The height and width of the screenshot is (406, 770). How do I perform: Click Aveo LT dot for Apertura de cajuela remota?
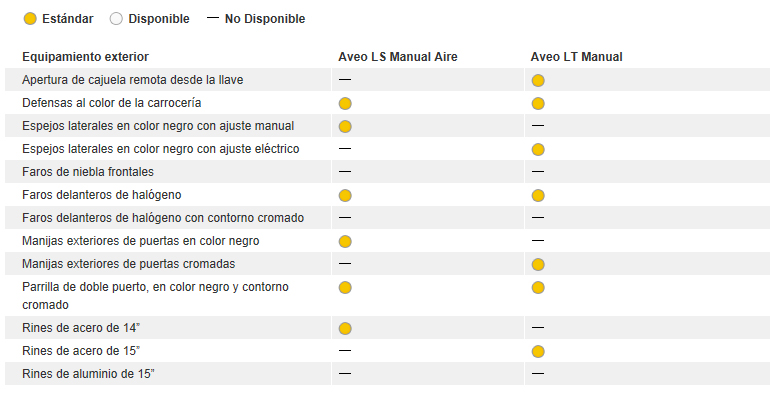(x=538, y=80)
